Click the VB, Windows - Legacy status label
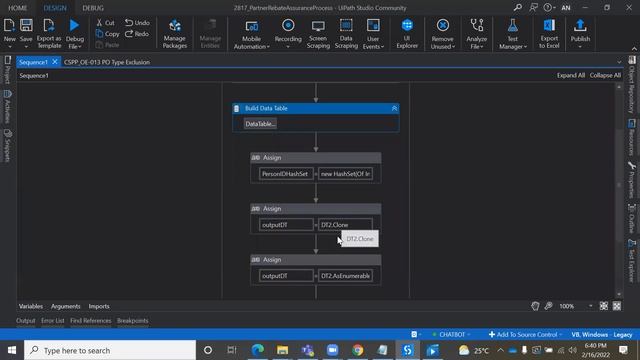This screenshot has height=360, width=640. pyautogui.click(x=602, y=334)
